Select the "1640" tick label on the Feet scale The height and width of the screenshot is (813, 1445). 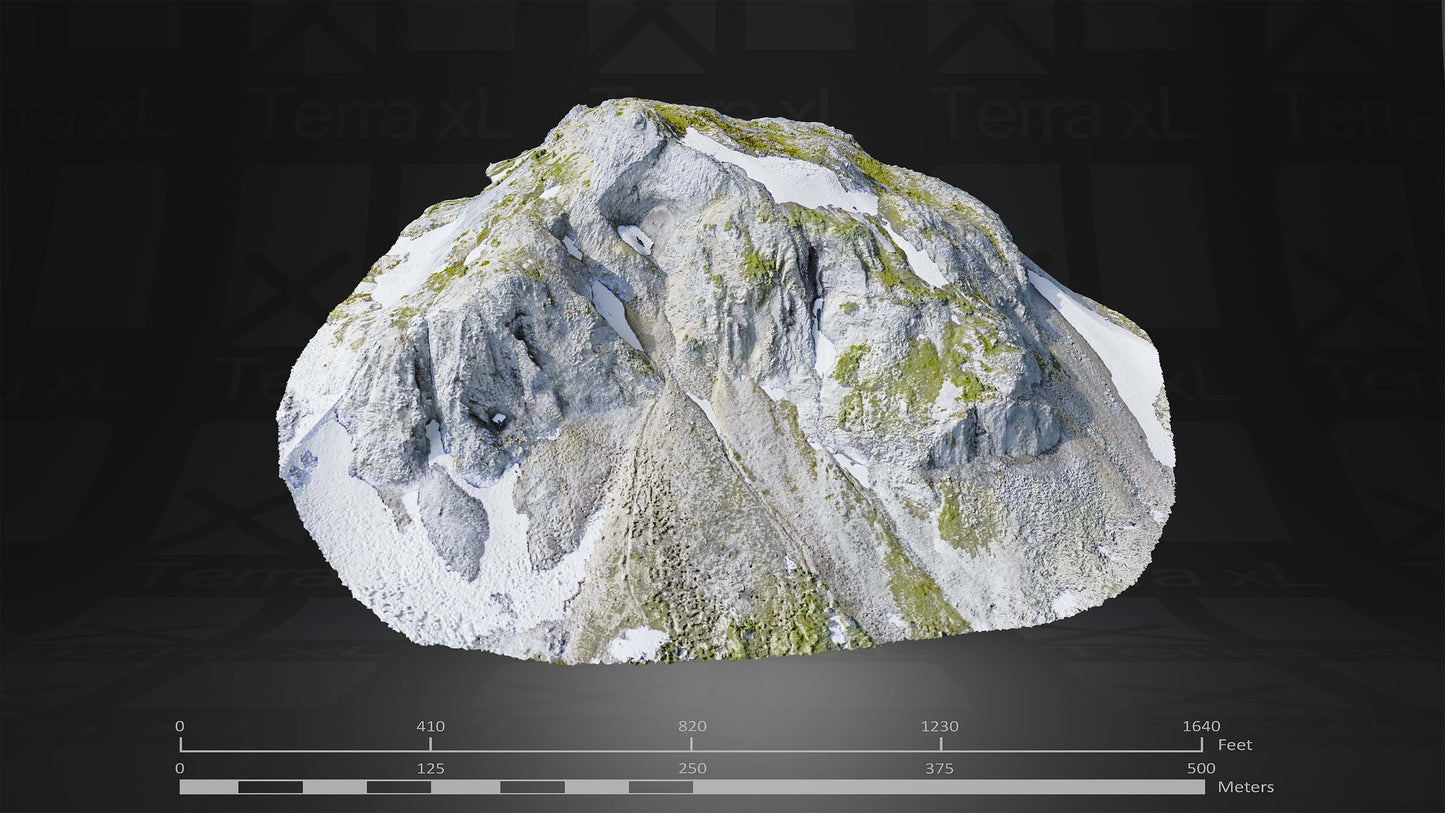pyautogui.click(x=1201, y=727)
